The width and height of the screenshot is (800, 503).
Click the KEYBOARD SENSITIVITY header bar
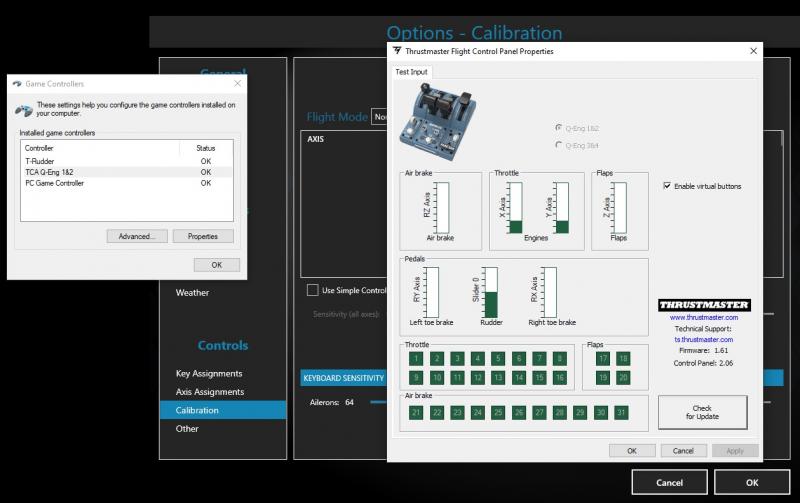click(x=542, y=378)
